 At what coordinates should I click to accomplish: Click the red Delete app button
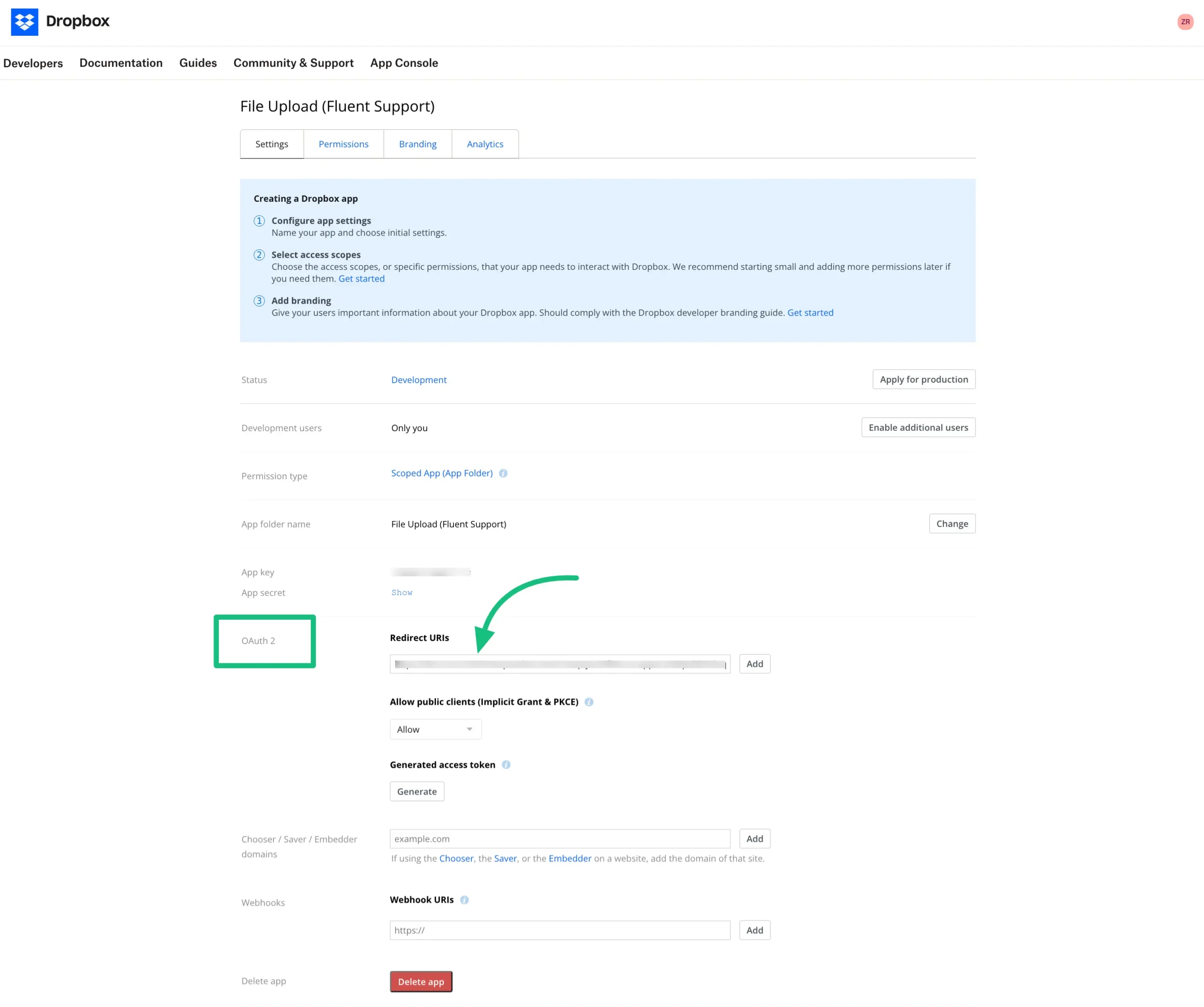[x=421, y=981]
